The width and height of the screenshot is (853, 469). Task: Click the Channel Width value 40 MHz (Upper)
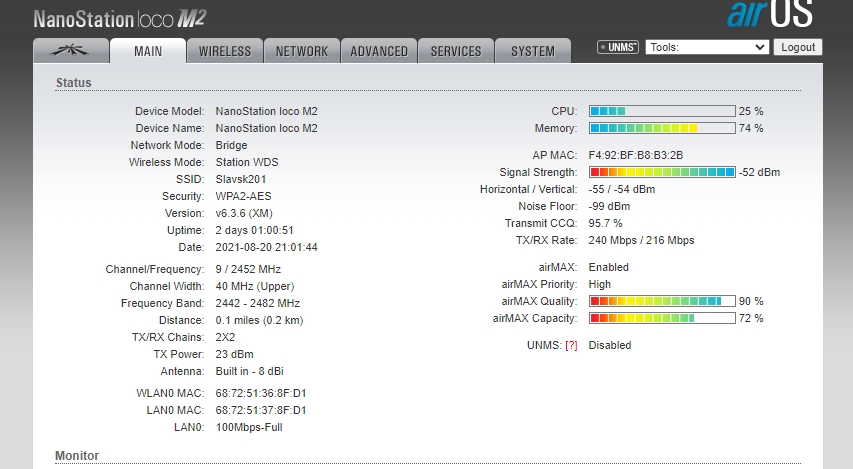pos(255,286)
